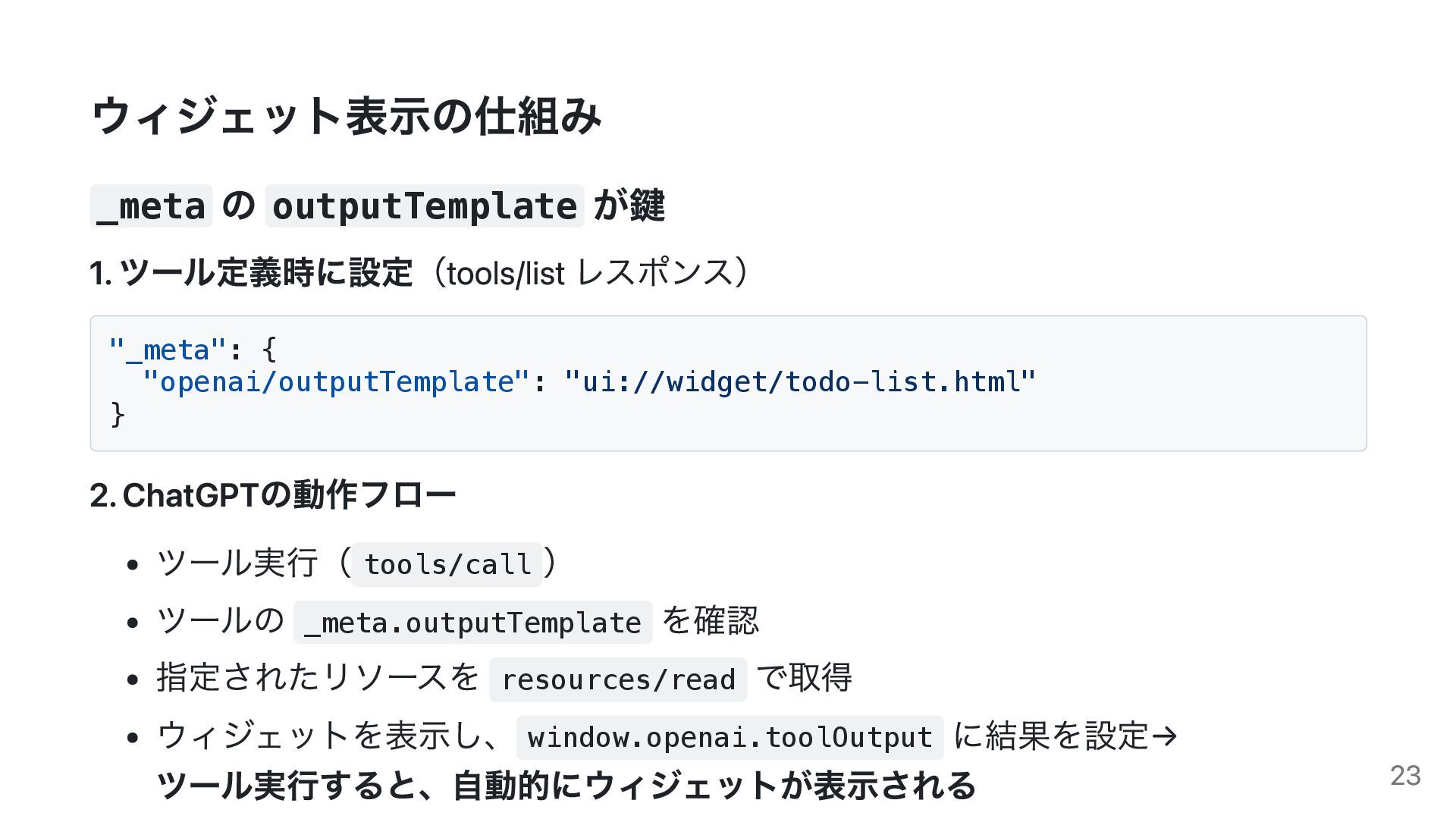Click the closing brace in the code block
Screen dimensions: 1456x819
(x=118, y=414)
